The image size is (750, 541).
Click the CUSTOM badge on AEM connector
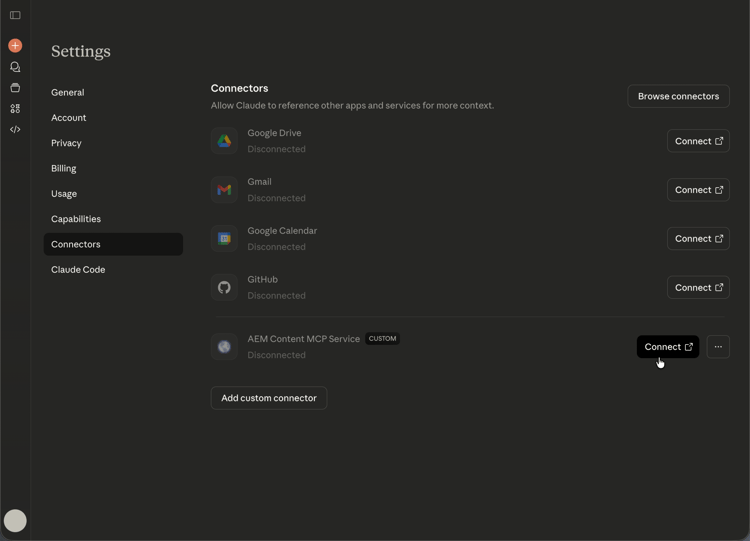click(382, 339)
